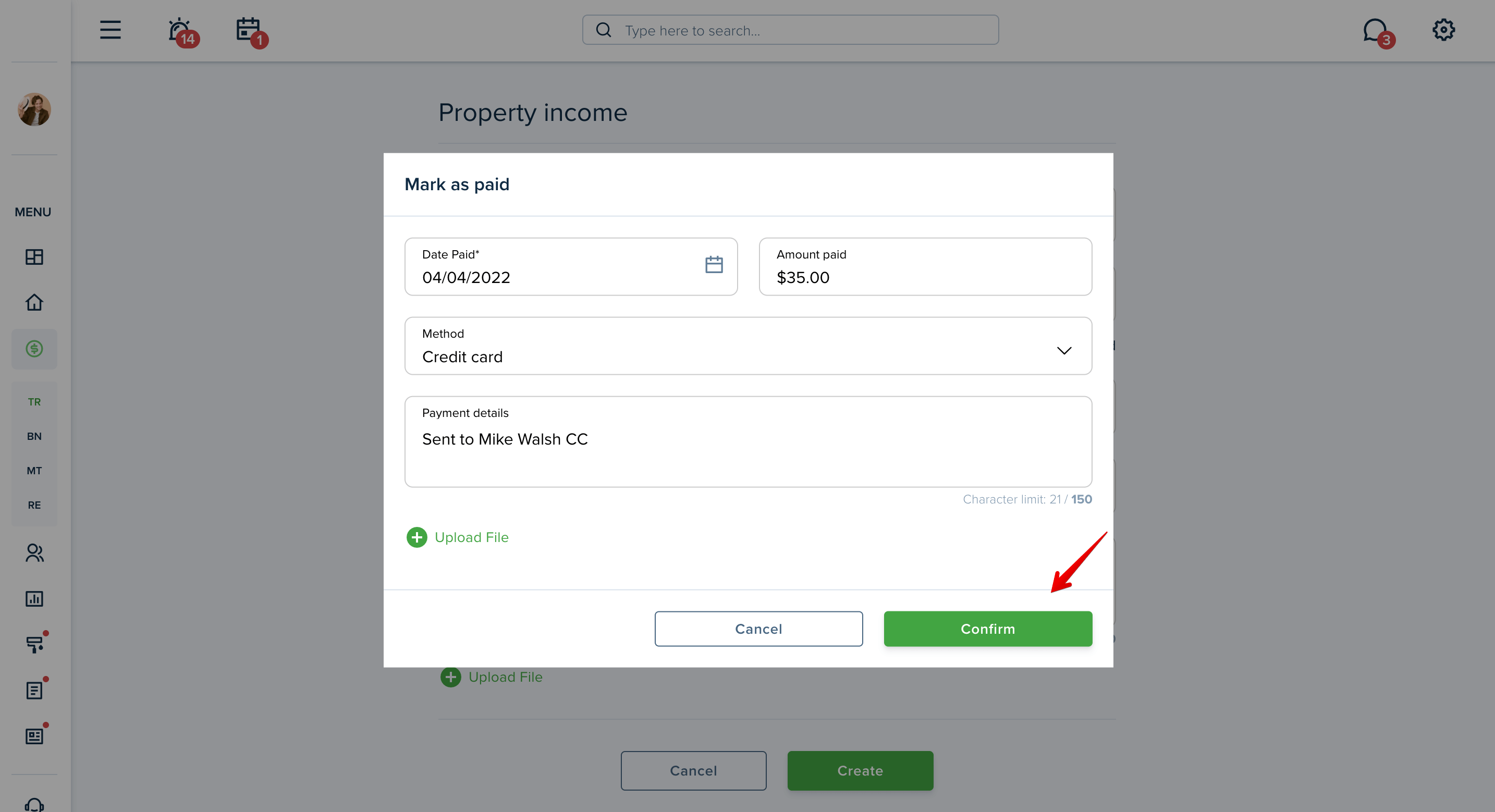Expand the Method dropdown showing Credit card
Image resolution: width=1495 pixels, height=812 pixels.
748,346
